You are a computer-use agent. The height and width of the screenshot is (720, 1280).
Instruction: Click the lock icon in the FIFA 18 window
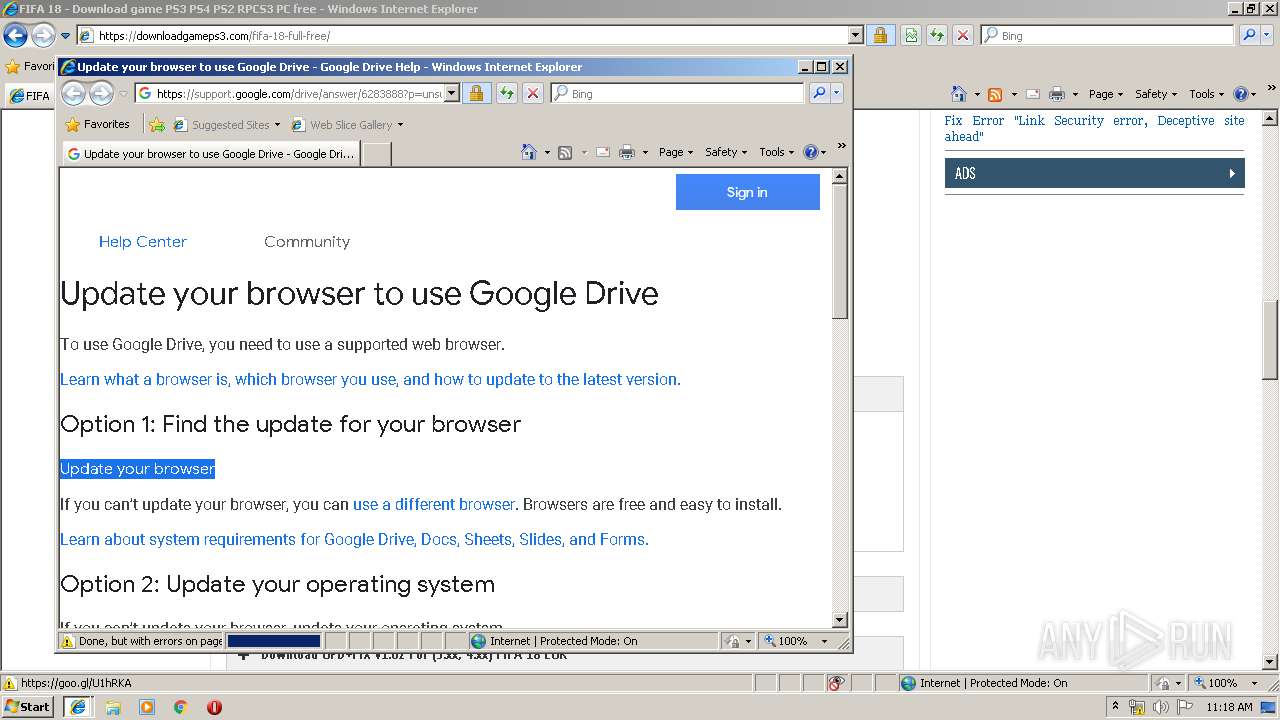[880, 35]
